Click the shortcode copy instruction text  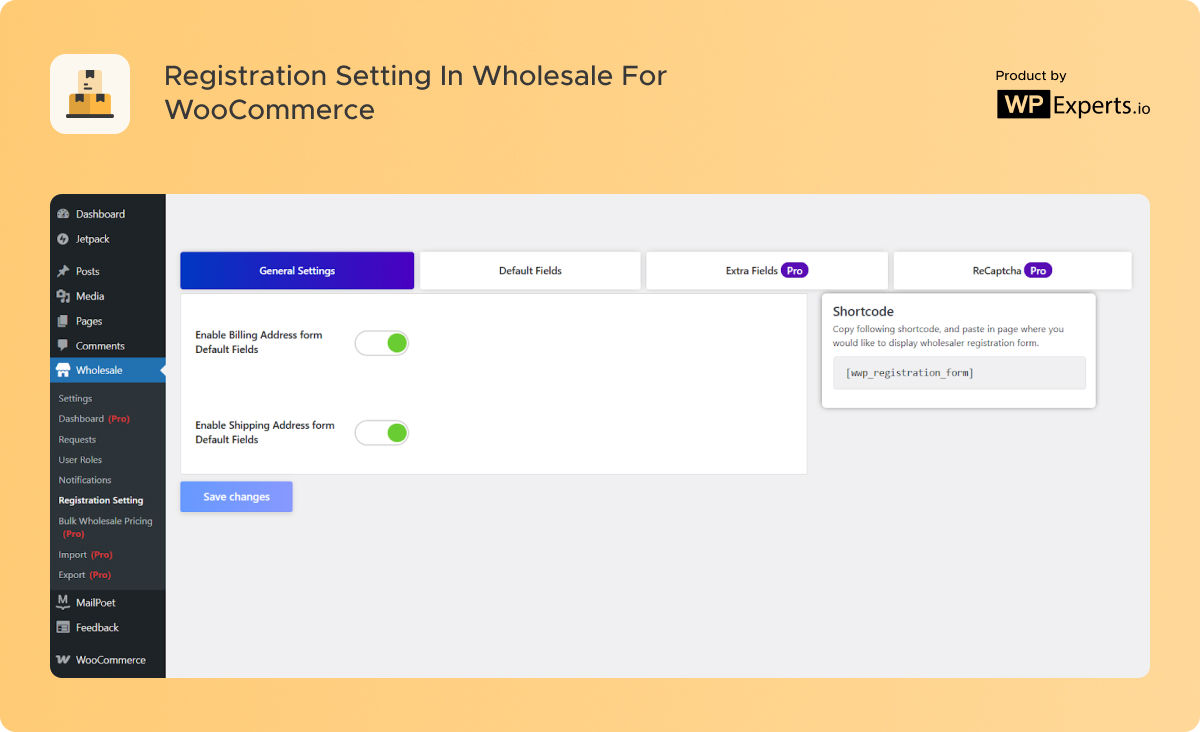click(948, 336)
